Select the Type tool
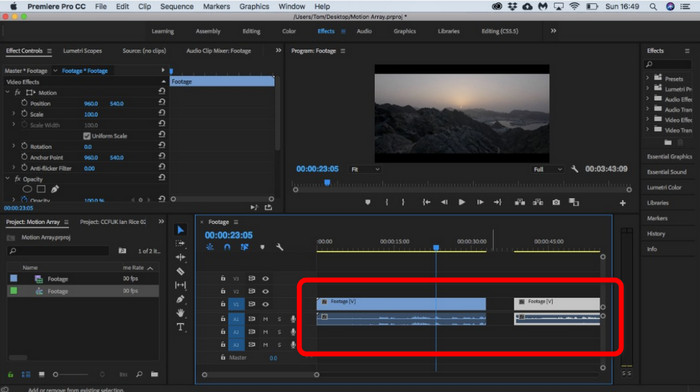This screenshot has width=700, height=392. coord(180,327)
